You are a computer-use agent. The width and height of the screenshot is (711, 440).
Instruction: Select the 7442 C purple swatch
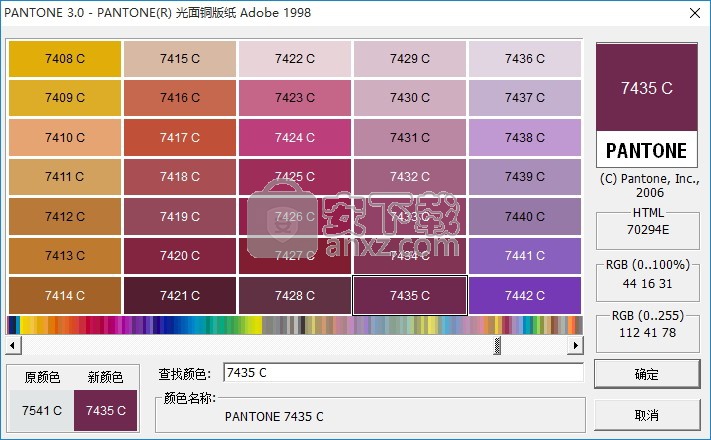[x=525, y=295]
